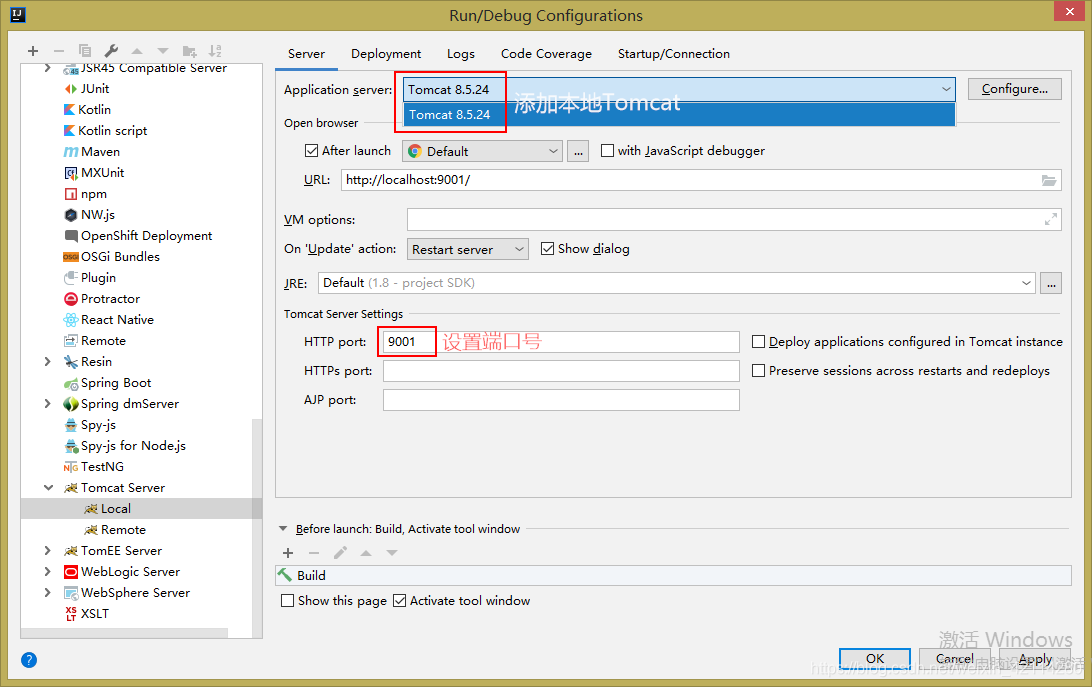Click the Cancel button
1092x687 pixels.
(955, 658)
